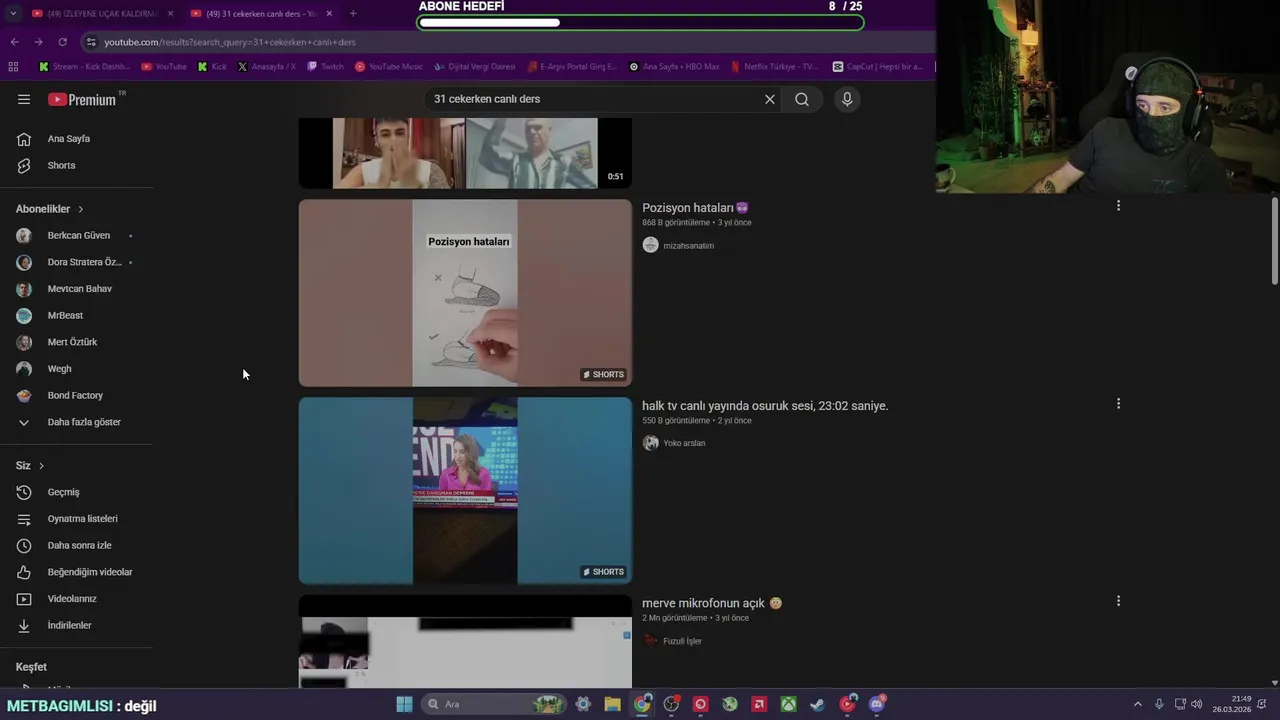1280x720 pixels.
Task: Click the Pozisyon hataları video title
Action: (695, 208)
